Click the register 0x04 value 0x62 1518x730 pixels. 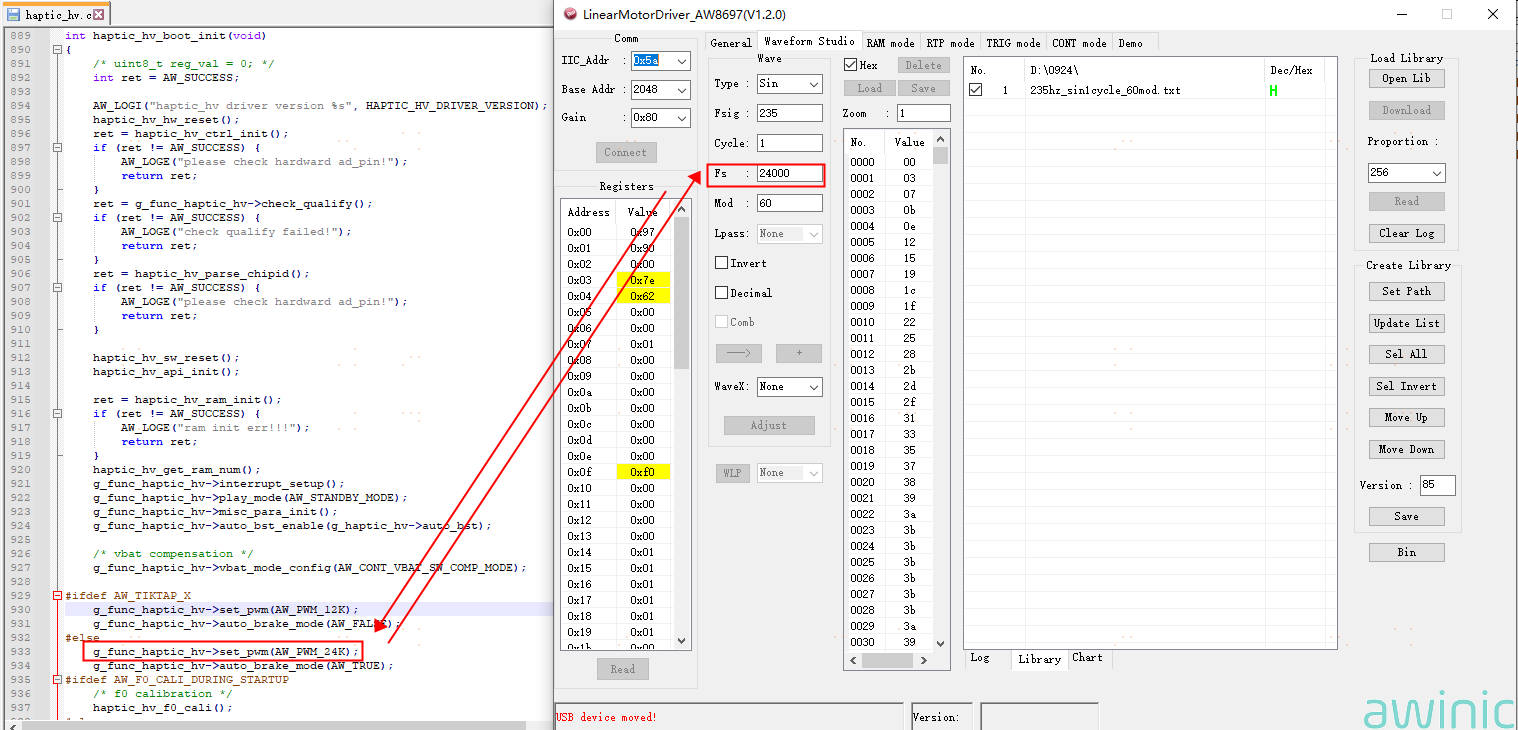[642, 296]
